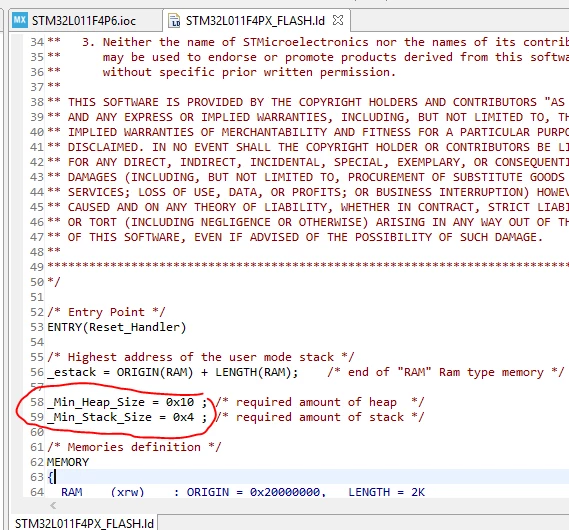Click the 'required amount of stack' comment
Image resolution: width=569 pixels, height=530 pixels.
click(320, 417)
